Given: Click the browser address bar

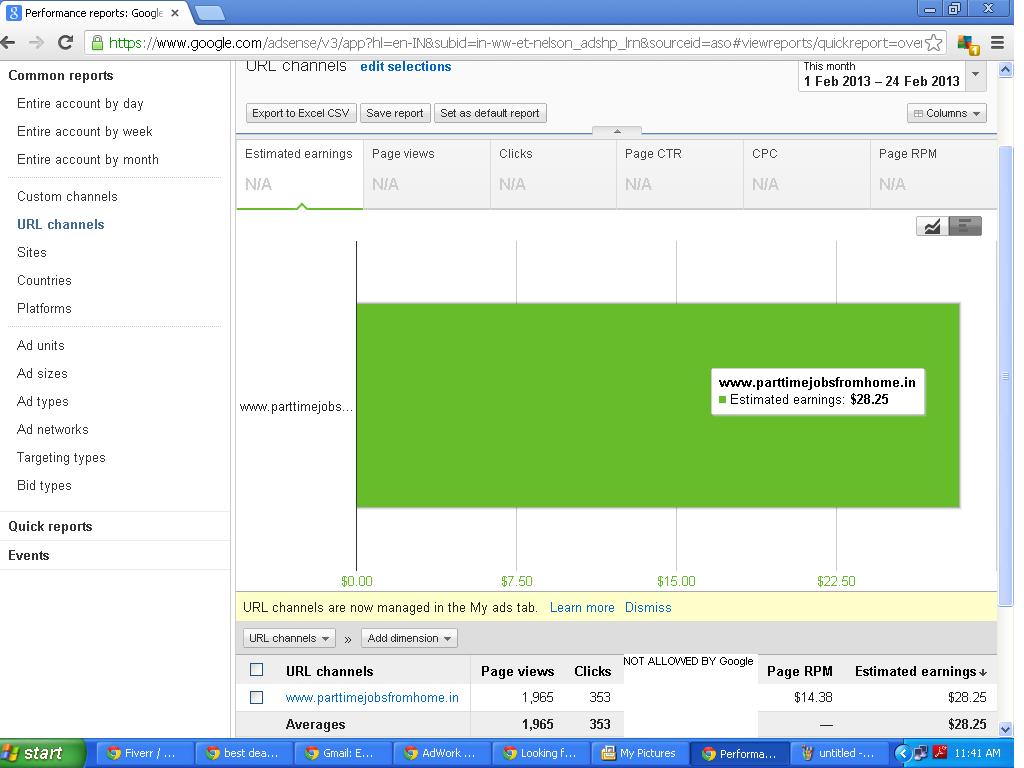Looking at the screenshot, I should coord(514,43).
